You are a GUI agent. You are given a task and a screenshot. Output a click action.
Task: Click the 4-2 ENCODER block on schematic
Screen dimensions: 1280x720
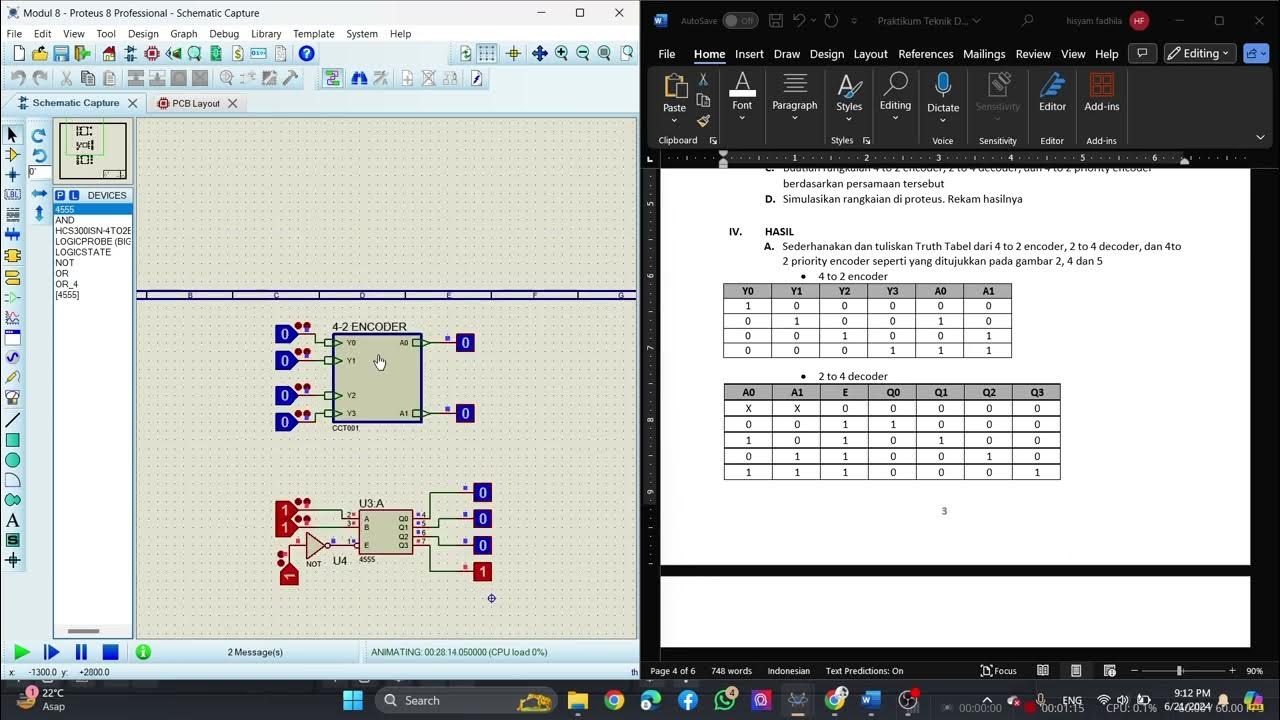point(377,378)
